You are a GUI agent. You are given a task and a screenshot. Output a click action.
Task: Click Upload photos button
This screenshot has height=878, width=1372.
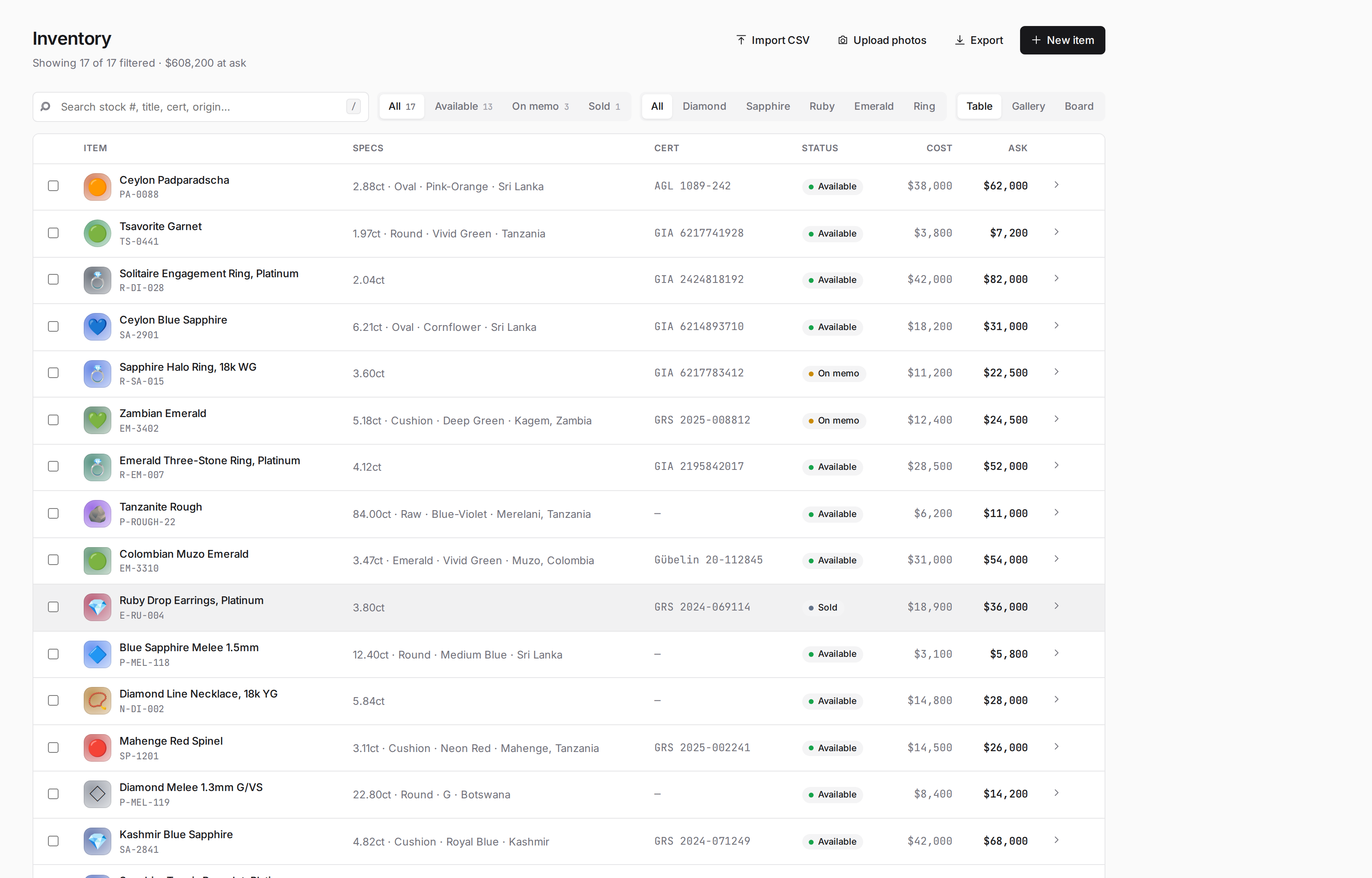click(882, 41)
